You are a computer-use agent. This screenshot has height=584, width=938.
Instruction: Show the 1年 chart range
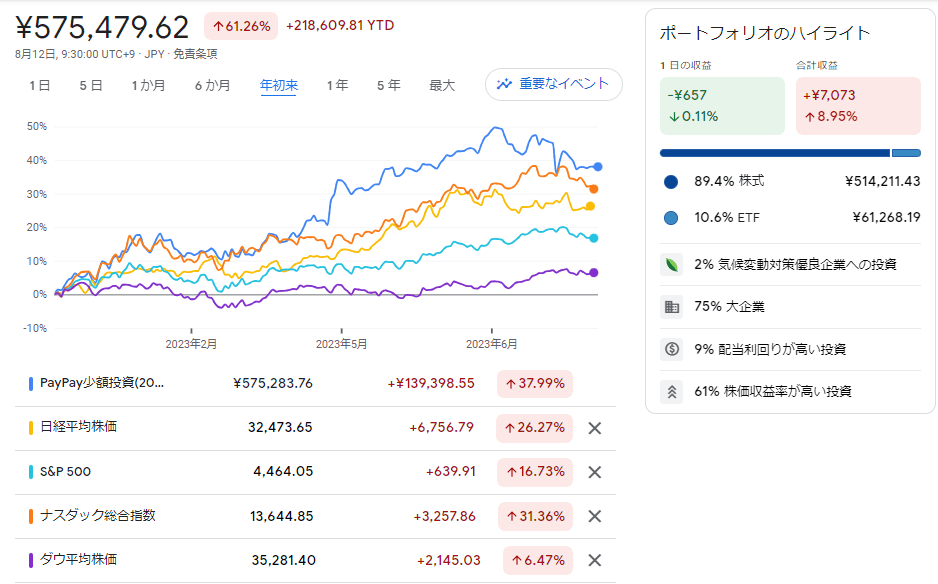click(x=337, y=86)
